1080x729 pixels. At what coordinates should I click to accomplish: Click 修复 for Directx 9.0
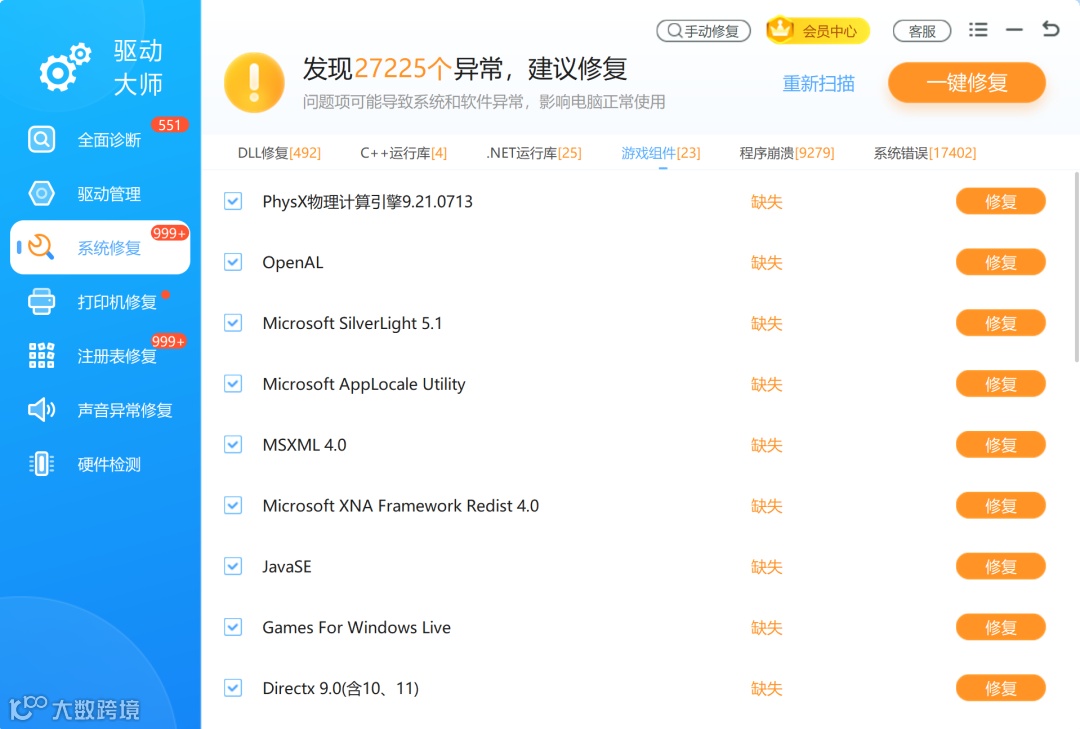click(x=1001, y=688)
